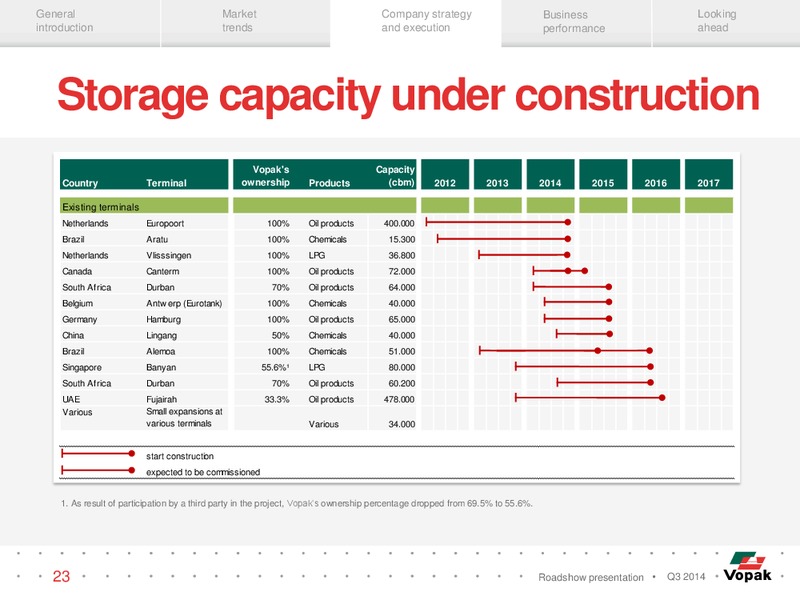Click the Canterm terminal cell
The height and width of the screenshot is (600, 800).
pos(162,271)
